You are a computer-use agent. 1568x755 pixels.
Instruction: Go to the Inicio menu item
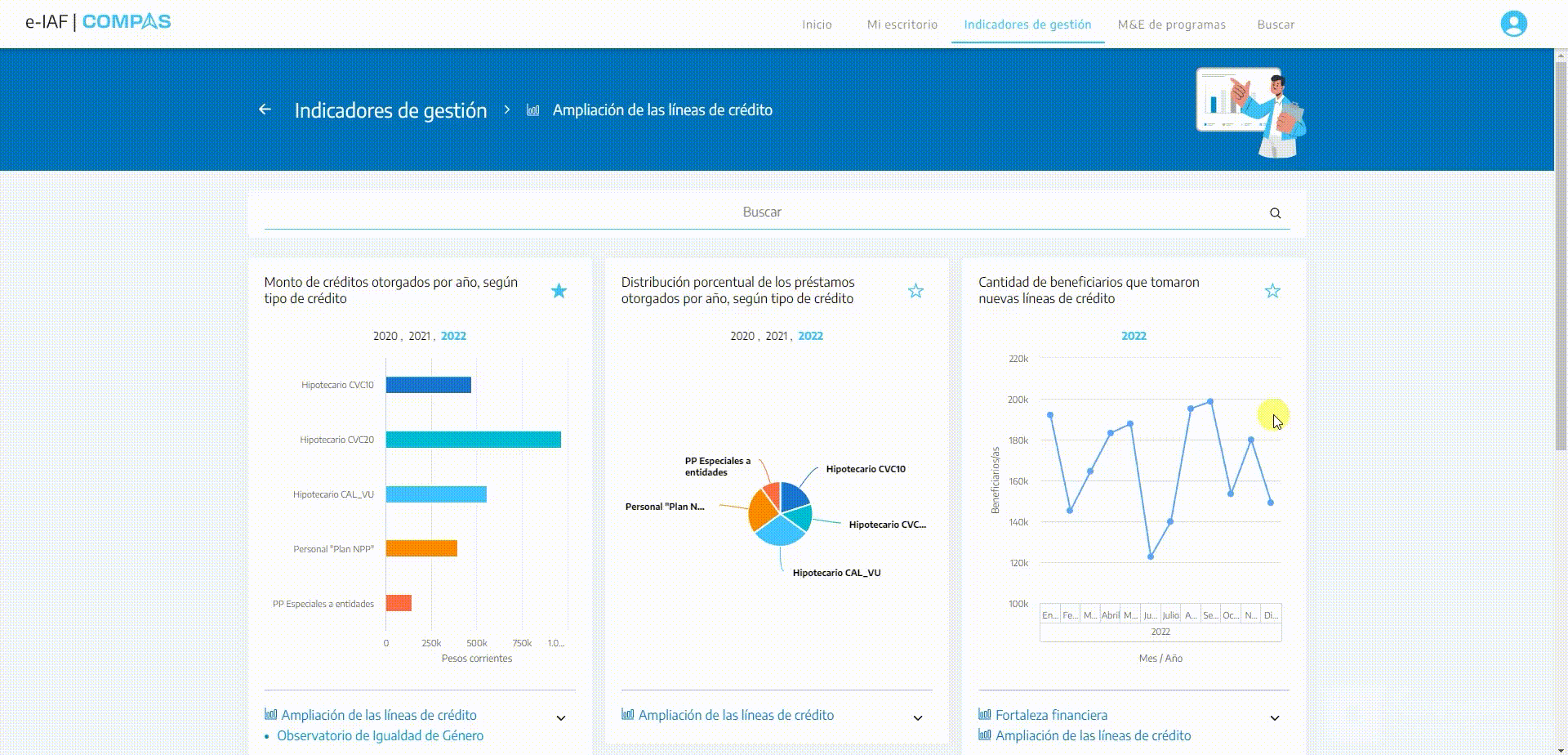[817, 25]
